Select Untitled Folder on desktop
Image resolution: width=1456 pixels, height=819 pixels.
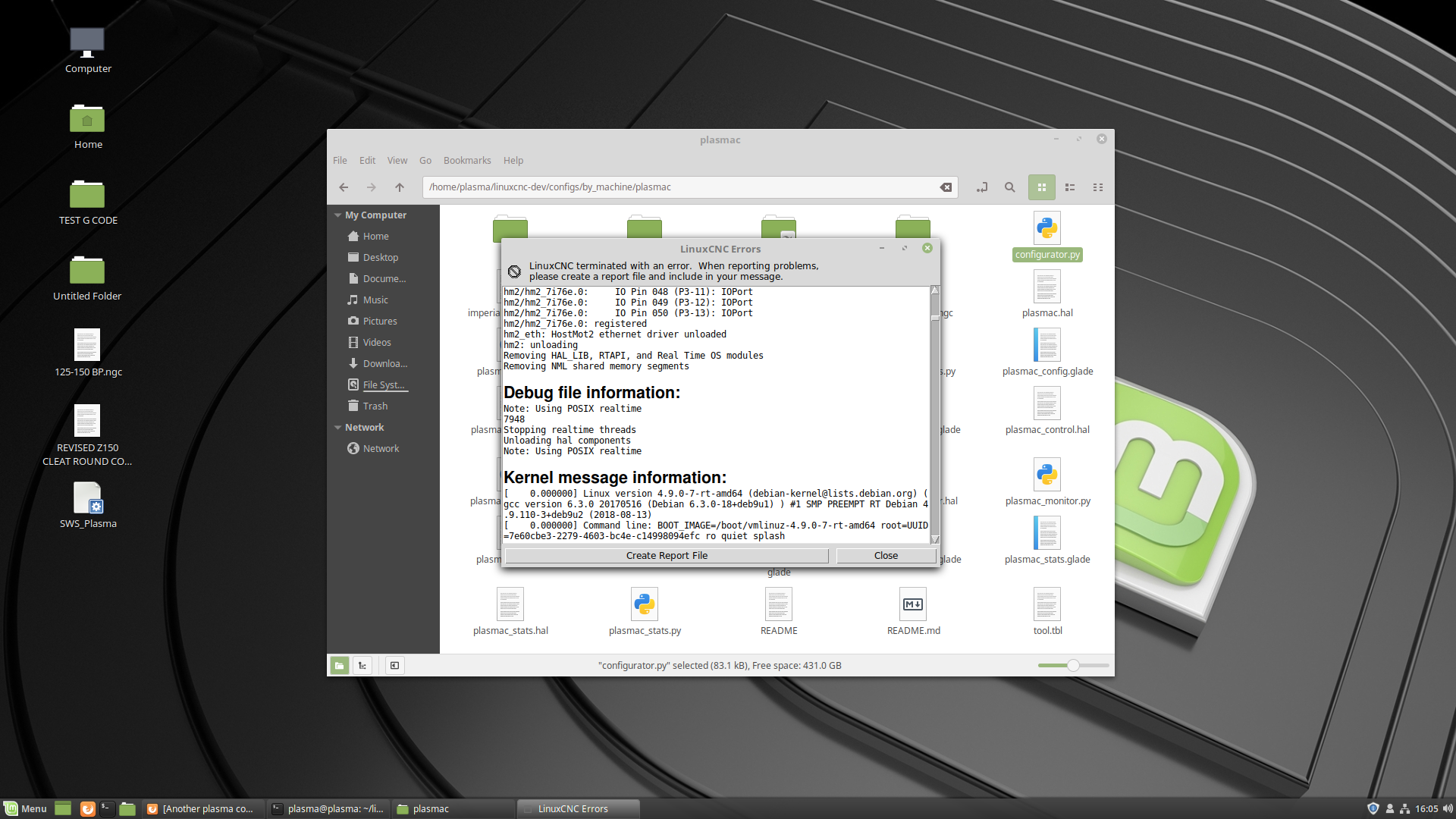point(87,278)
